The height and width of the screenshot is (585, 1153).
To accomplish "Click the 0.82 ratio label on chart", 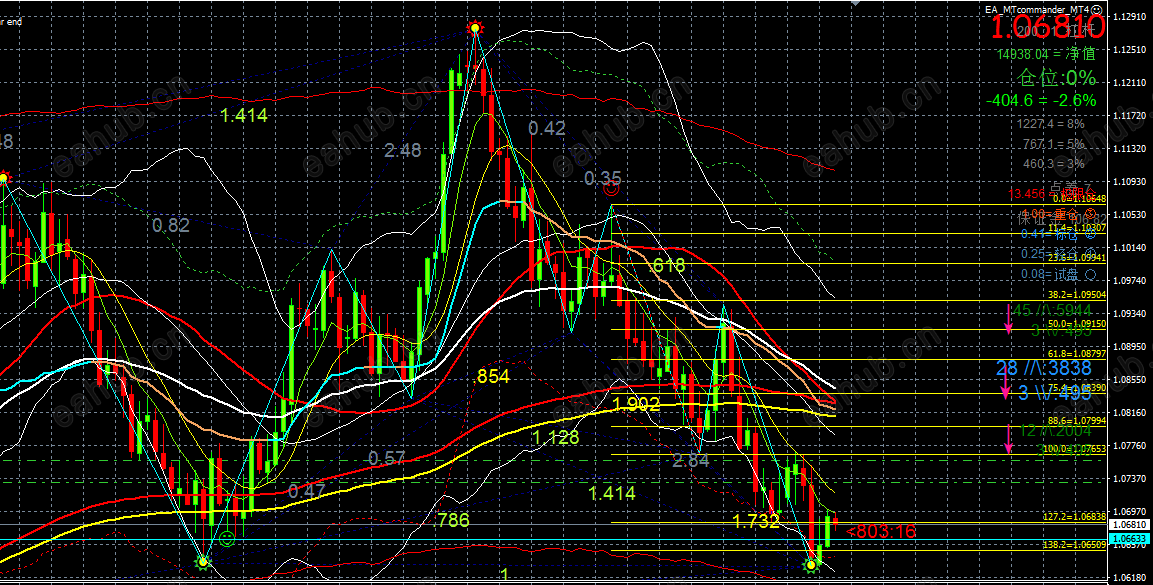I will (x=171, y=225).
